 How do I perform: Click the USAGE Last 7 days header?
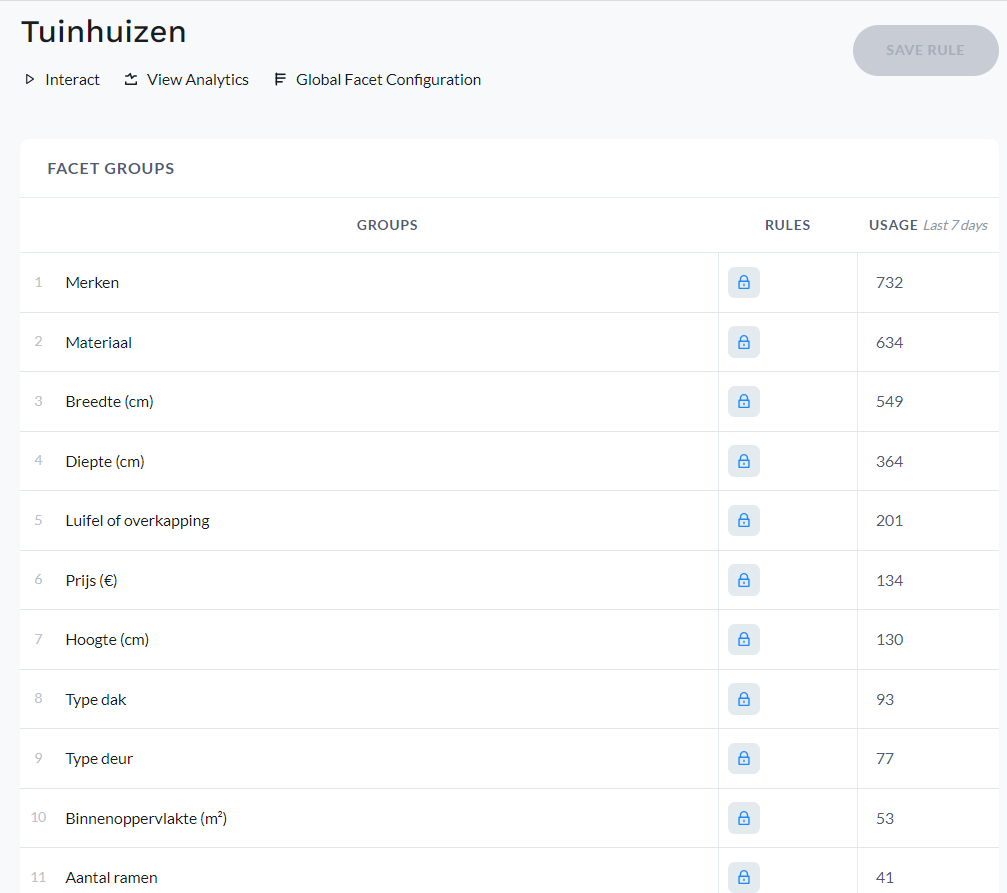pos(928,225)
